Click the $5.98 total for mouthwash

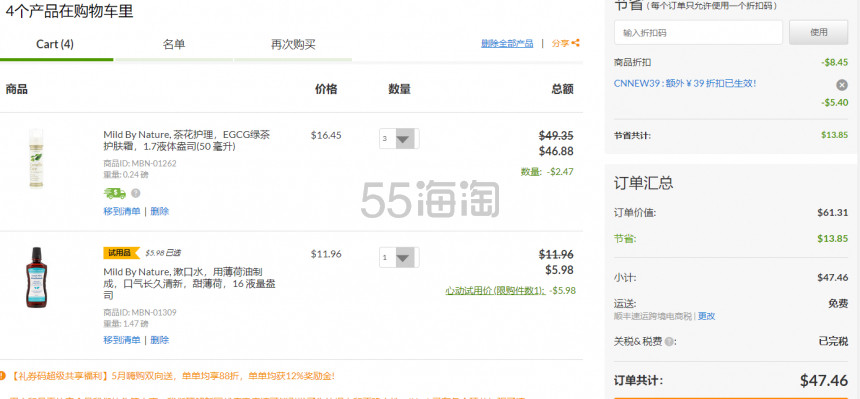point(559,270)
